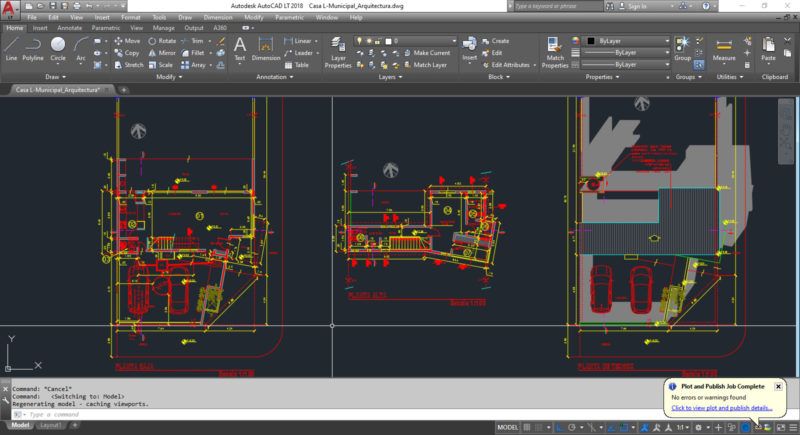
Task: Select the Measure utility
Action: click(724, 48)
